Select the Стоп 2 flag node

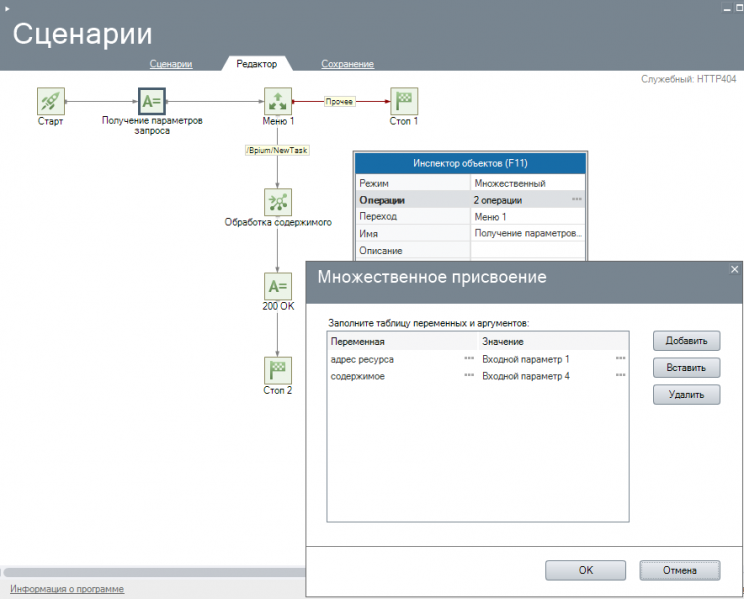tap(278, 370)
